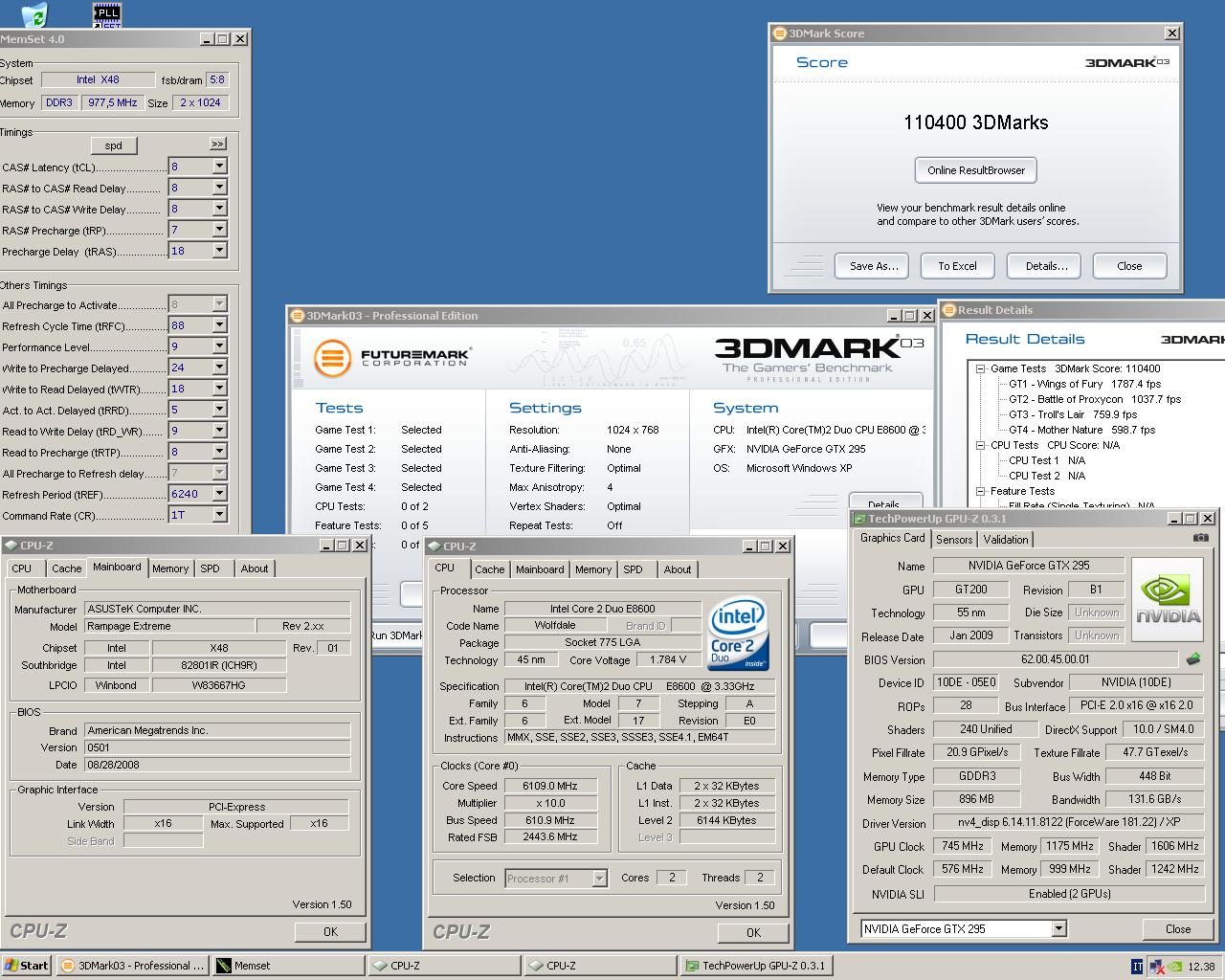Open CPU tab in left CPU-Z window
Viewport: 1225px width, 980px height.
tap(21, 568)
